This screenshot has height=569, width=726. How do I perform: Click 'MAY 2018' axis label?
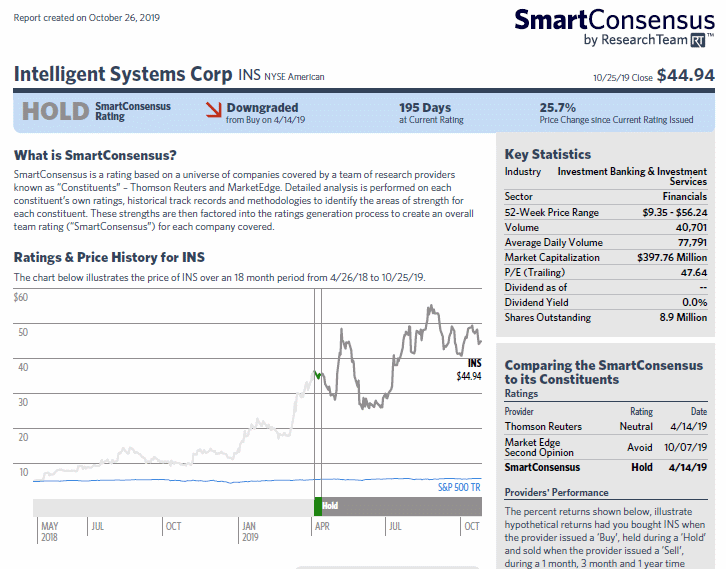point(50,531)
